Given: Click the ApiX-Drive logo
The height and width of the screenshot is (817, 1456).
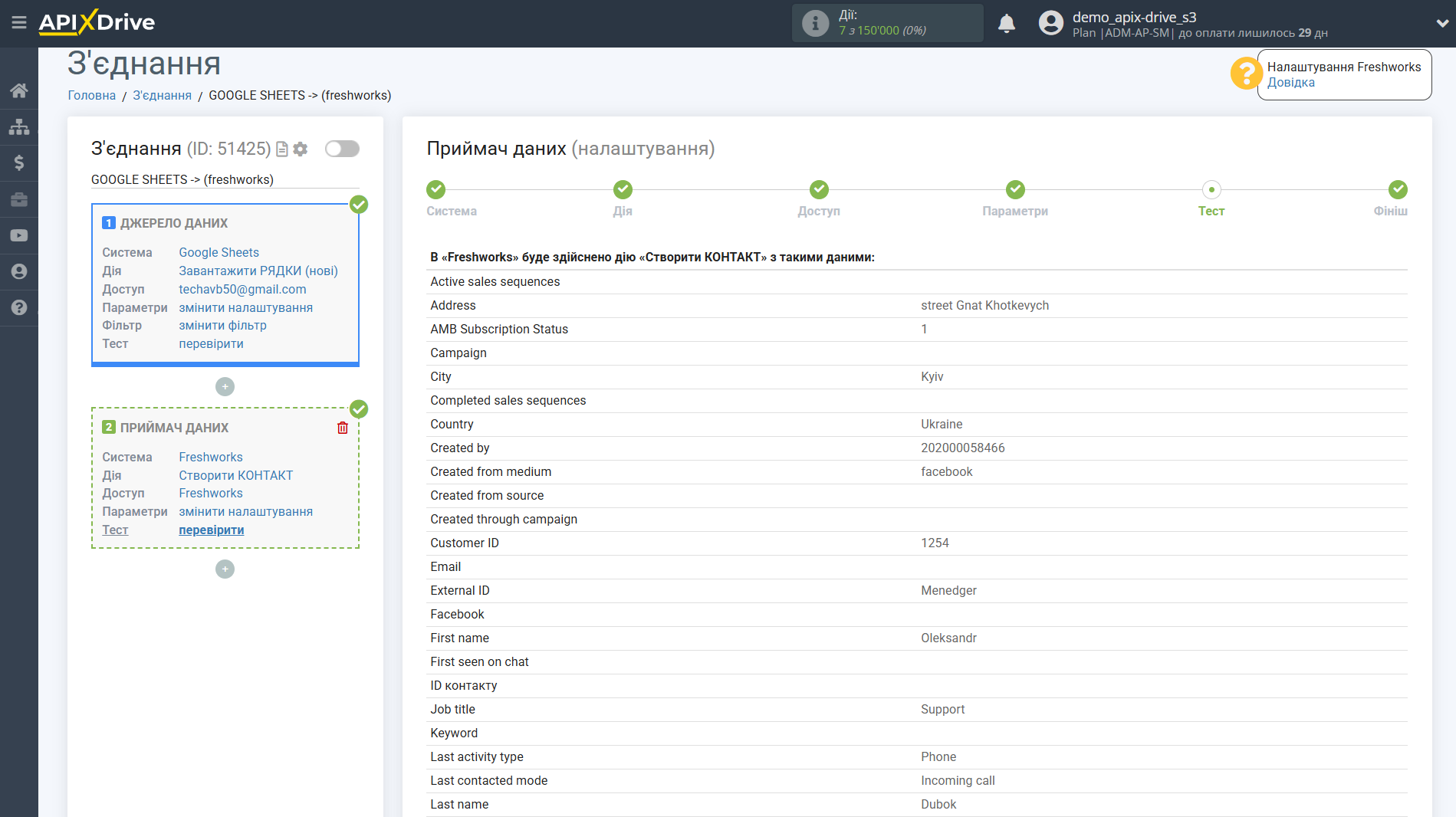Looking at the screenshot, I should click(x=97, y=22).
